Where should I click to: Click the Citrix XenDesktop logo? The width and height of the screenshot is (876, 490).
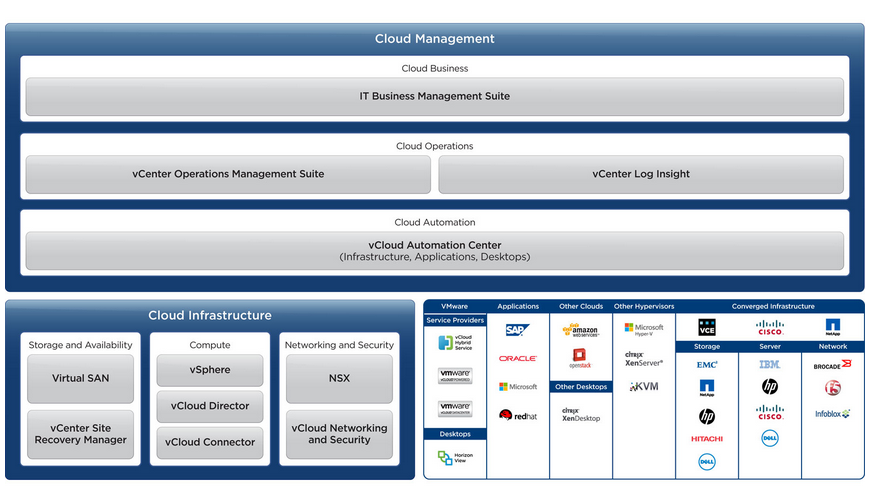tap(580, 415)
